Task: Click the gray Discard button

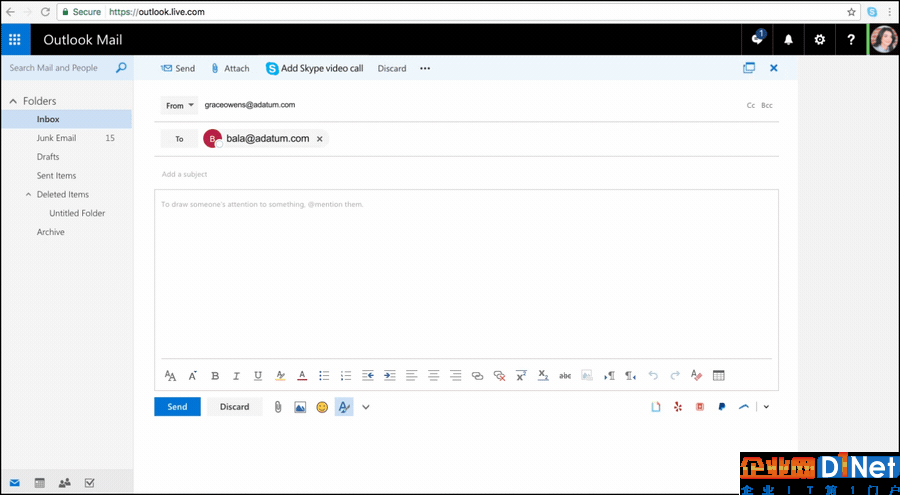Action: click(235, 407)
